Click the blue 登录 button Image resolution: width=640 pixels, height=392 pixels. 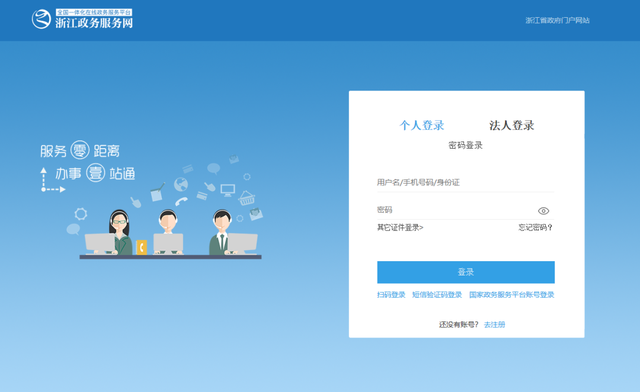coord(466,272)
